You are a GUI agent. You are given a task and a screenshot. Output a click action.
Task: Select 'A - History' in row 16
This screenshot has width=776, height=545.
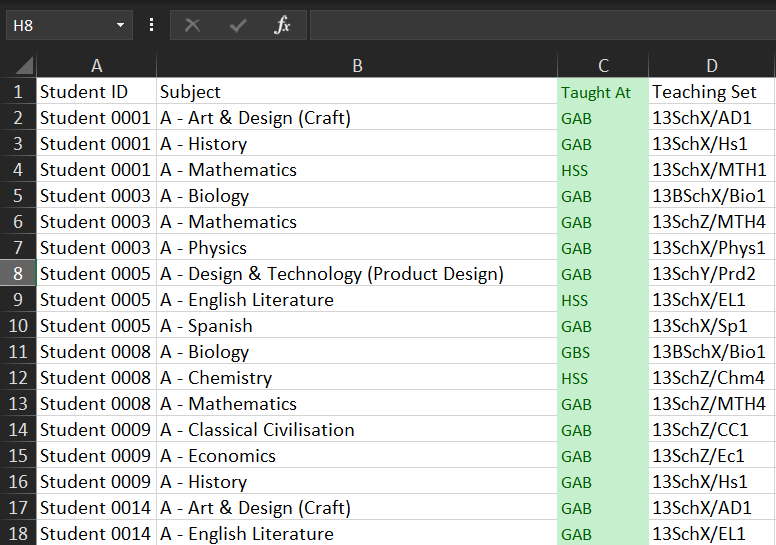pyautogui.click(x=357, y=482)
